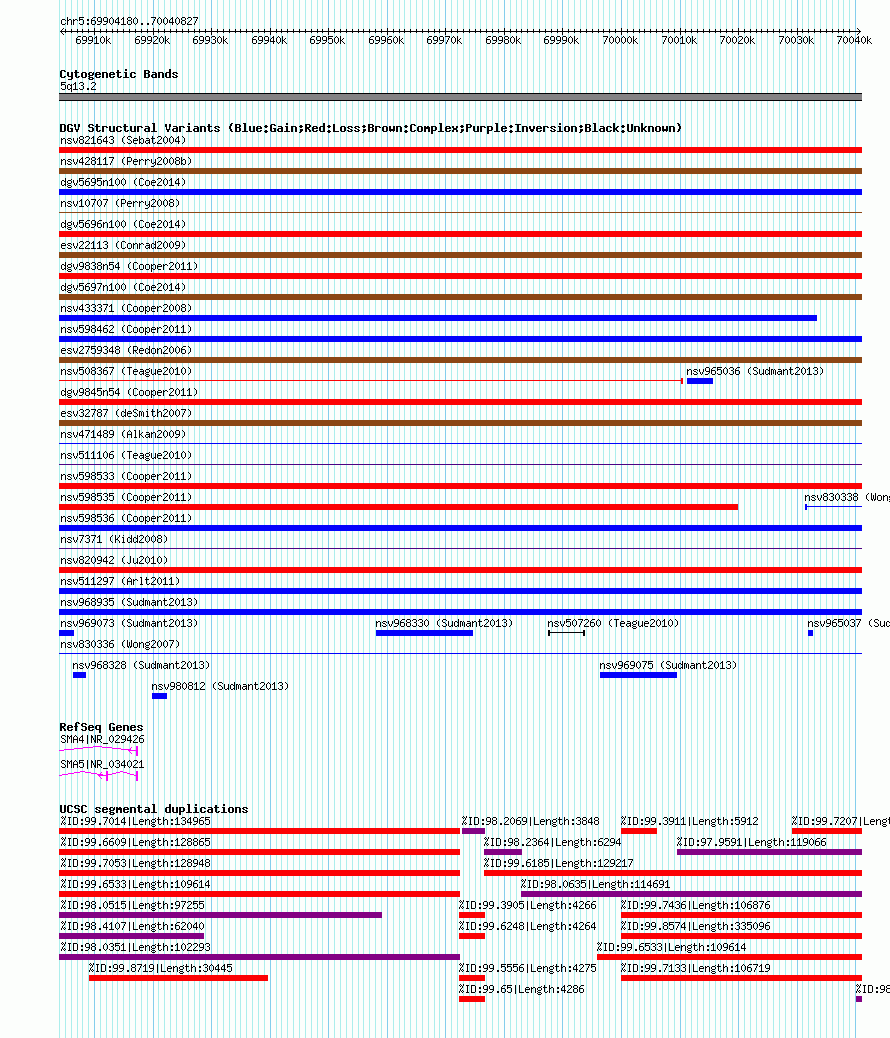Select the SMA5|NR_034021 gene glyph
The image size is (890, 1038).
click(99, 775)
